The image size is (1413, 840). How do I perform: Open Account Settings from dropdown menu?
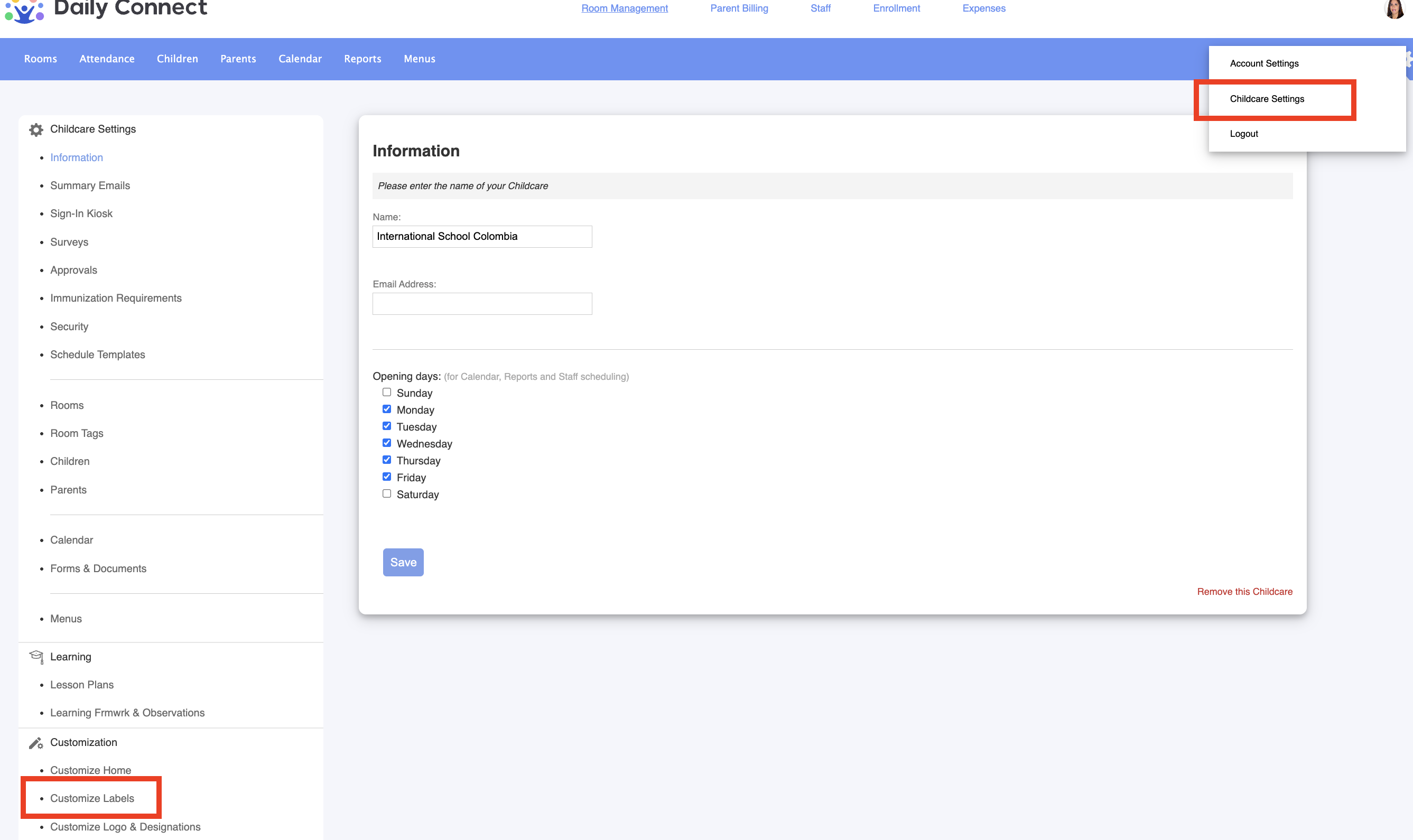coord(1263,63)
